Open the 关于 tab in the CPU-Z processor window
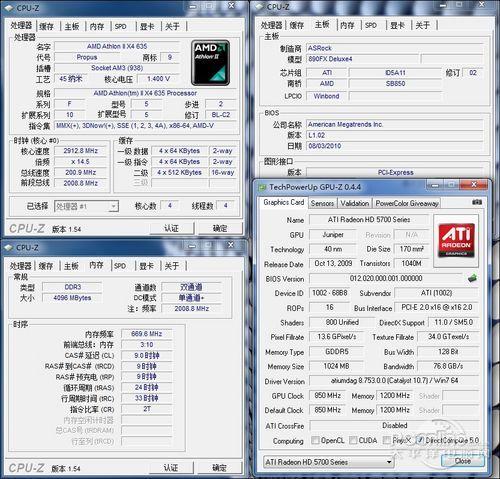Screen dimensions: 500x479 172,26
